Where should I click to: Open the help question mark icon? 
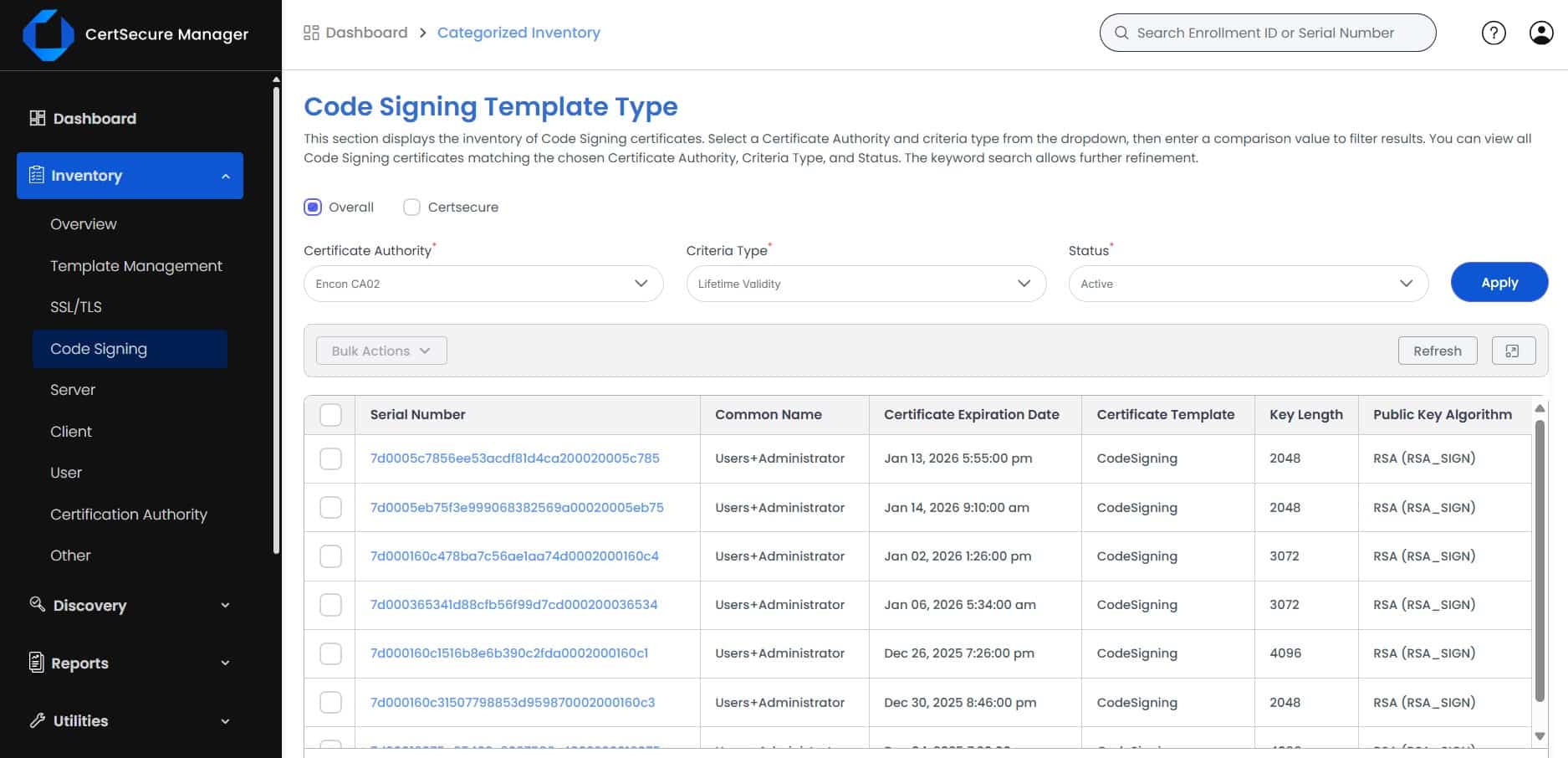pos(1493,33)
